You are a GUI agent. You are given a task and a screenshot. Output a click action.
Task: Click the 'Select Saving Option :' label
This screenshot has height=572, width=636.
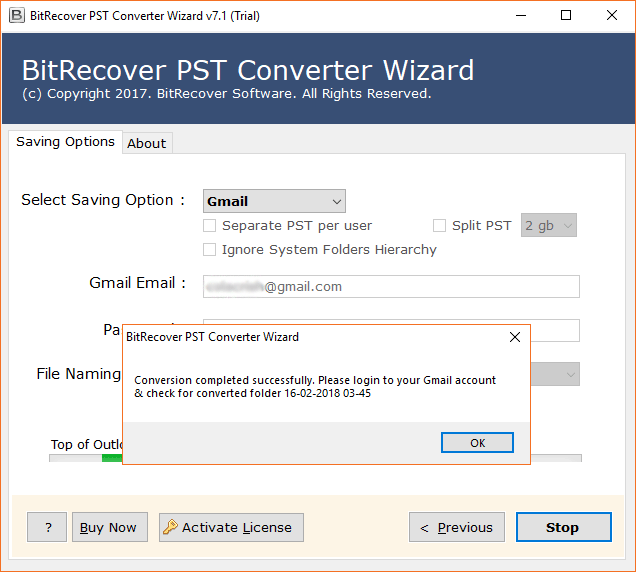[103, 200]
